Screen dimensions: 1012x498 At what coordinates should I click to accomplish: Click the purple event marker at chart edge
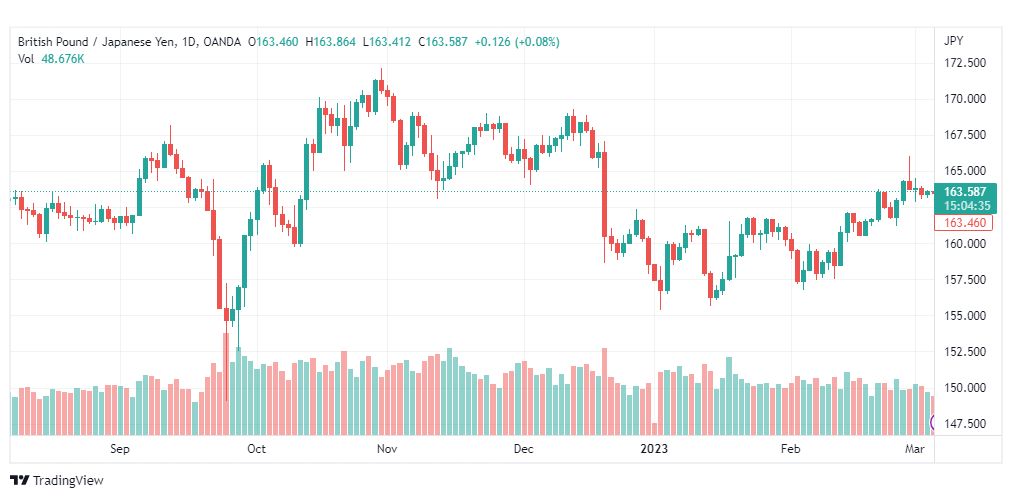932,423
